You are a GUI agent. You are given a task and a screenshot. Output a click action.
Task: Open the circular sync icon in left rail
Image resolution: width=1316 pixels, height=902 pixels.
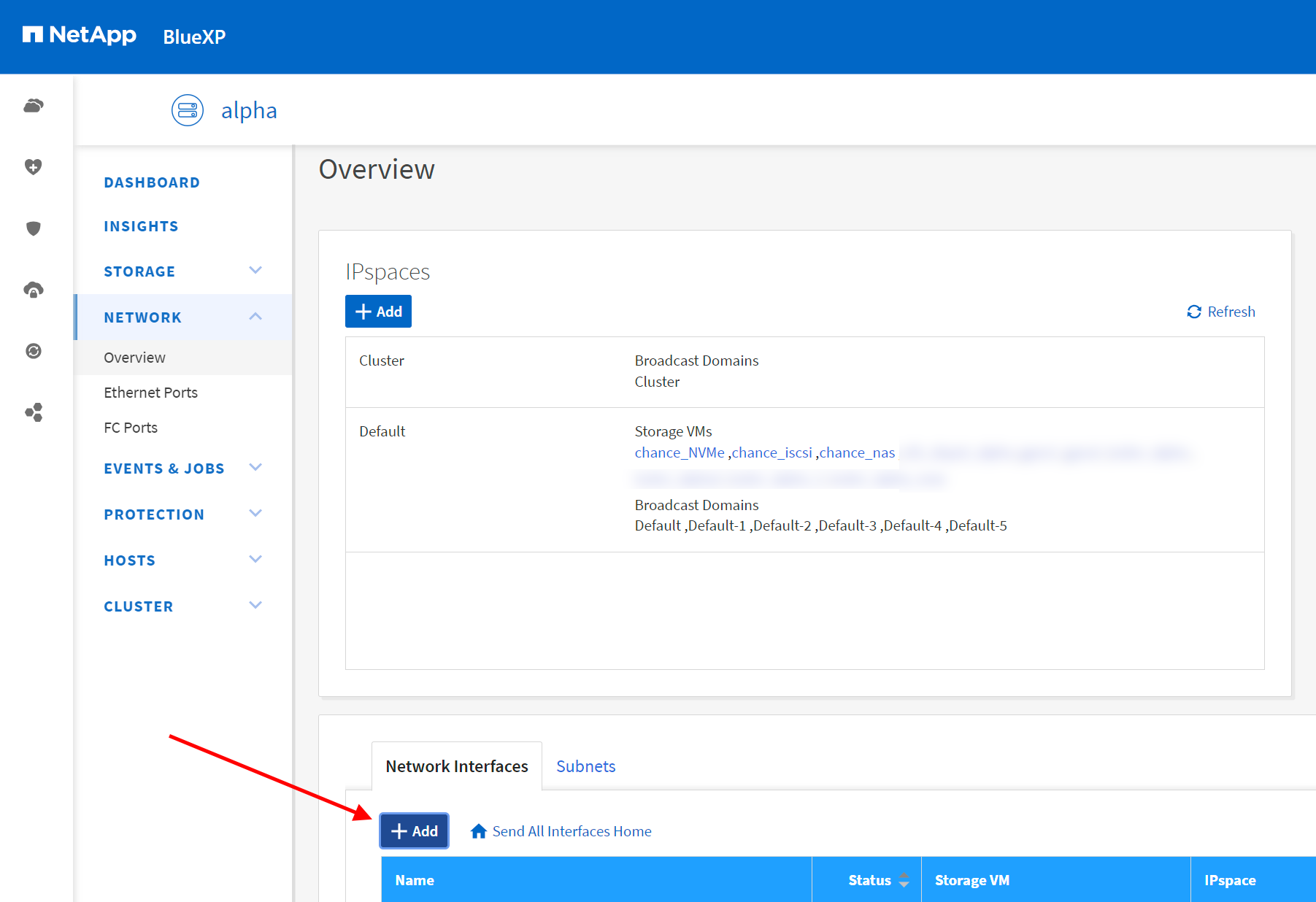click(x=34, y=352)
